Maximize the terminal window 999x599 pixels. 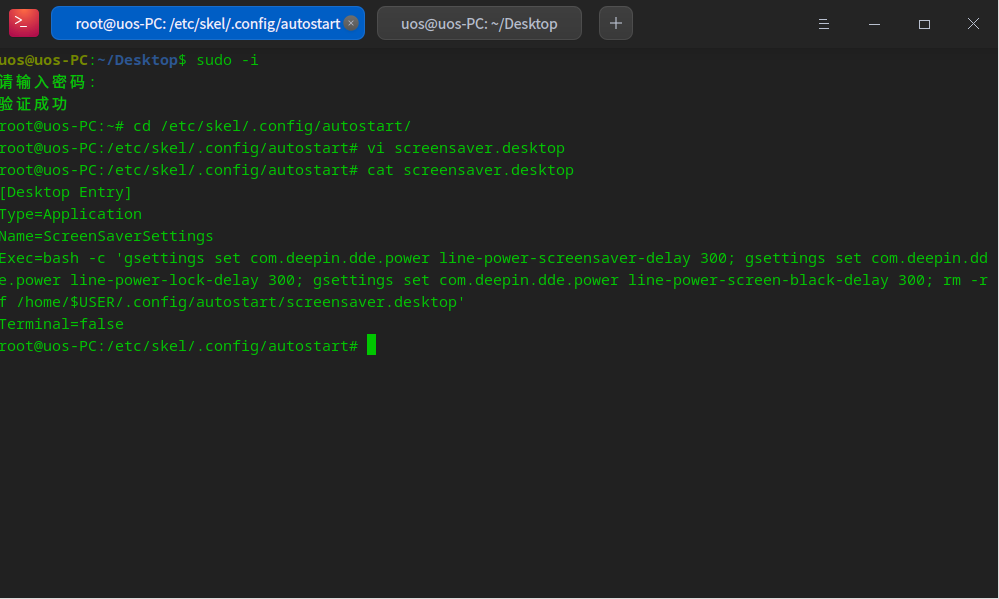(924, 24)
